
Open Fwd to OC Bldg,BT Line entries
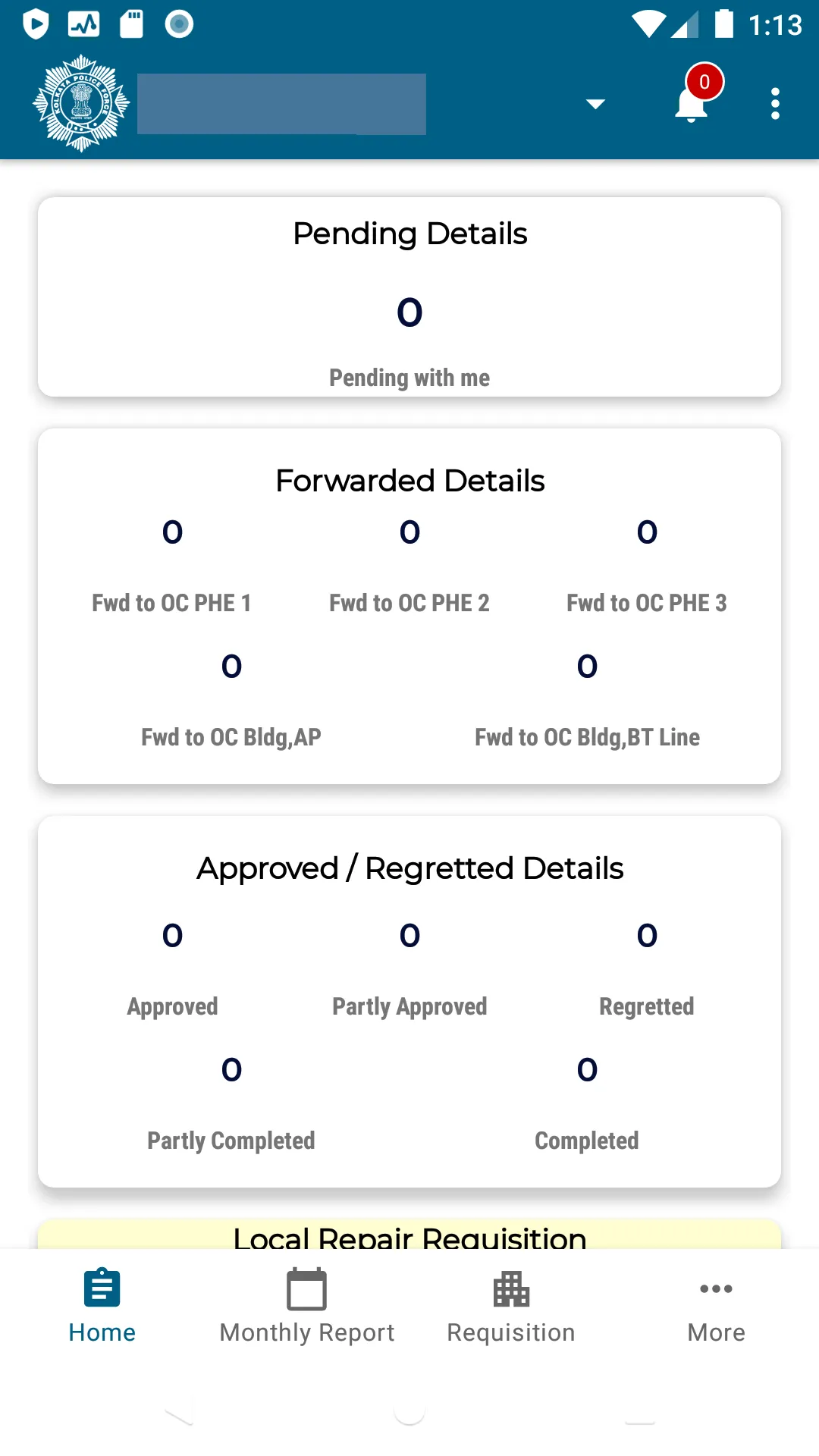[x=587, y=701]
